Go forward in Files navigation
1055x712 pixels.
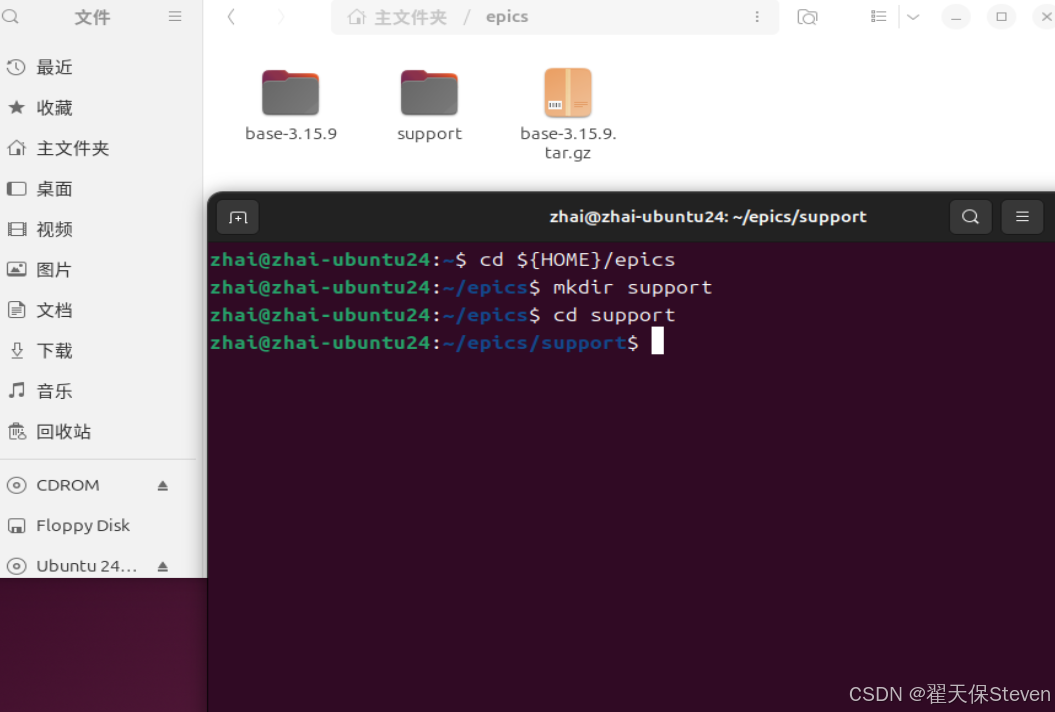tap(281, 17)
